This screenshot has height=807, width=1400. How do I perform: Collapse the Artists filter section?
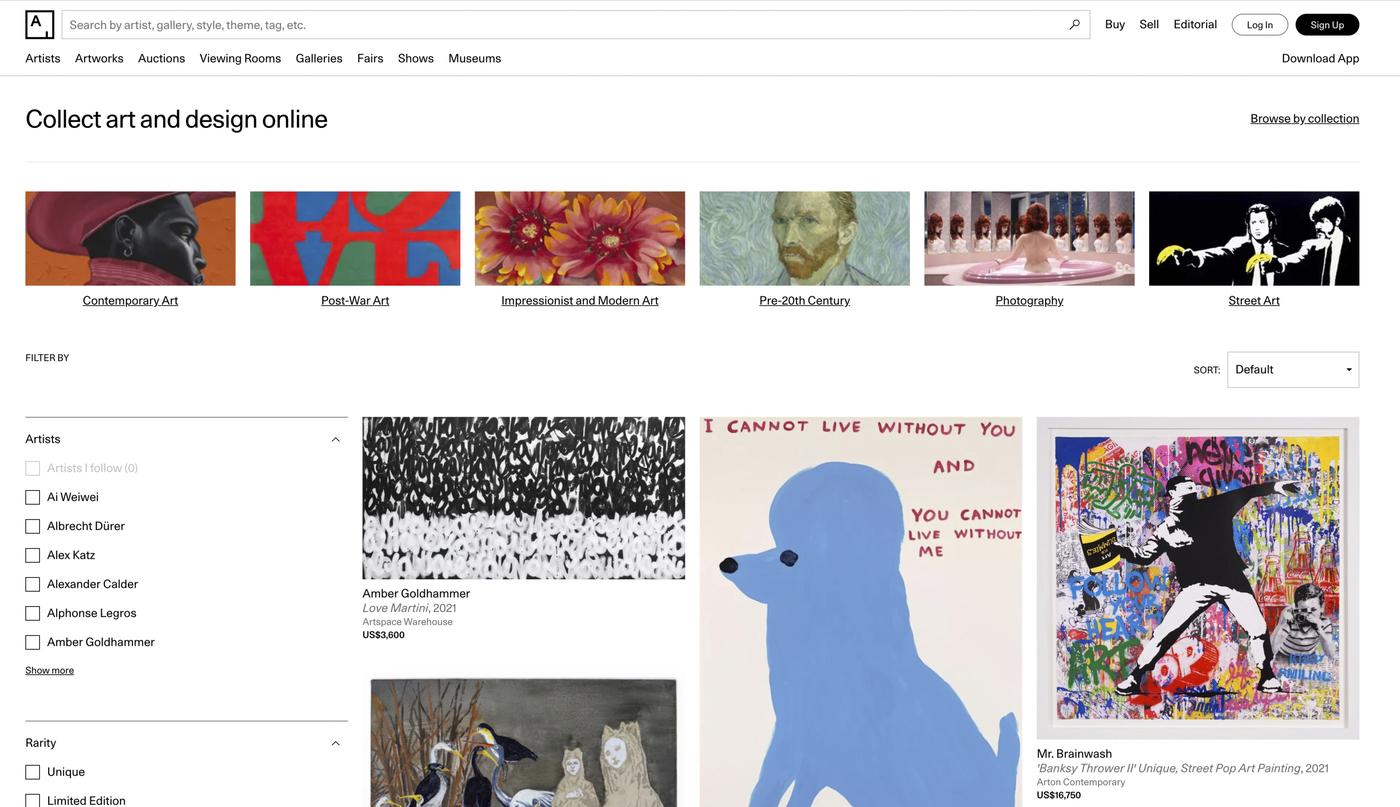(335, 439)
